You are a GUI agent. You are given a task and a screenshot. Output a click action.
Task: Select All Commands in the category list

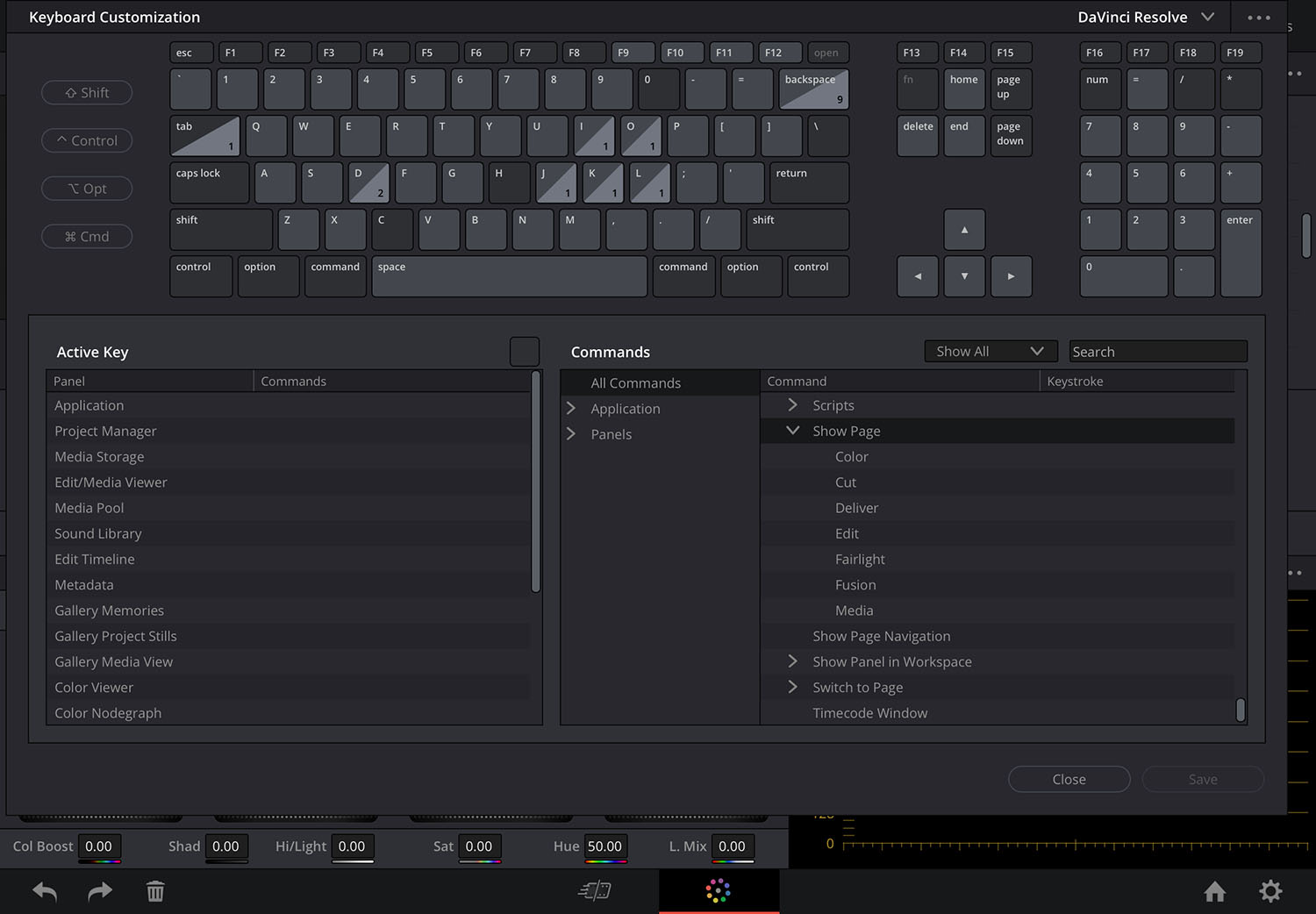[635, 383]
